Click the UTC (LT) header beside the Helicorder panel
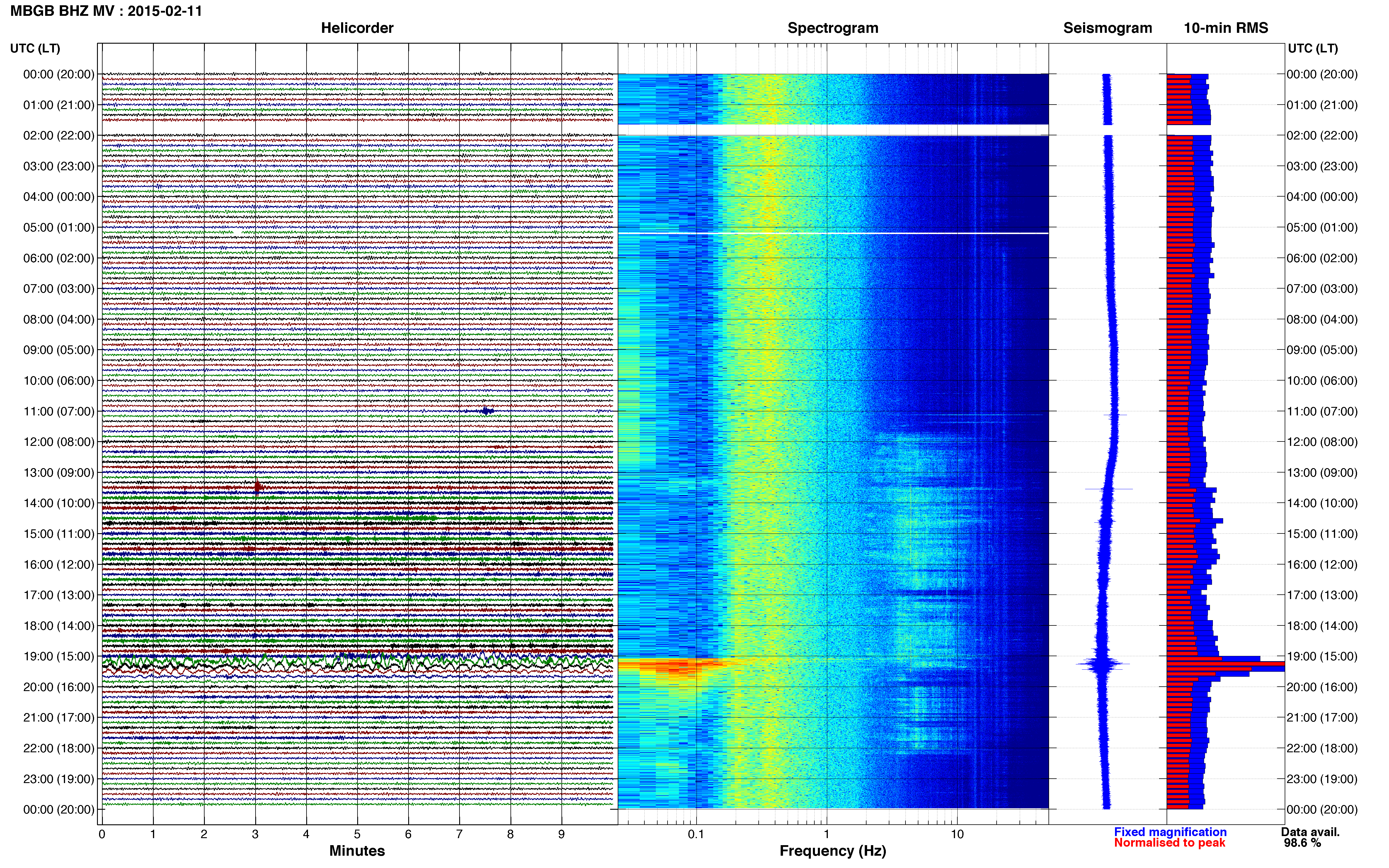This screenshot has height=868, width=1389. tap(35, 48)
